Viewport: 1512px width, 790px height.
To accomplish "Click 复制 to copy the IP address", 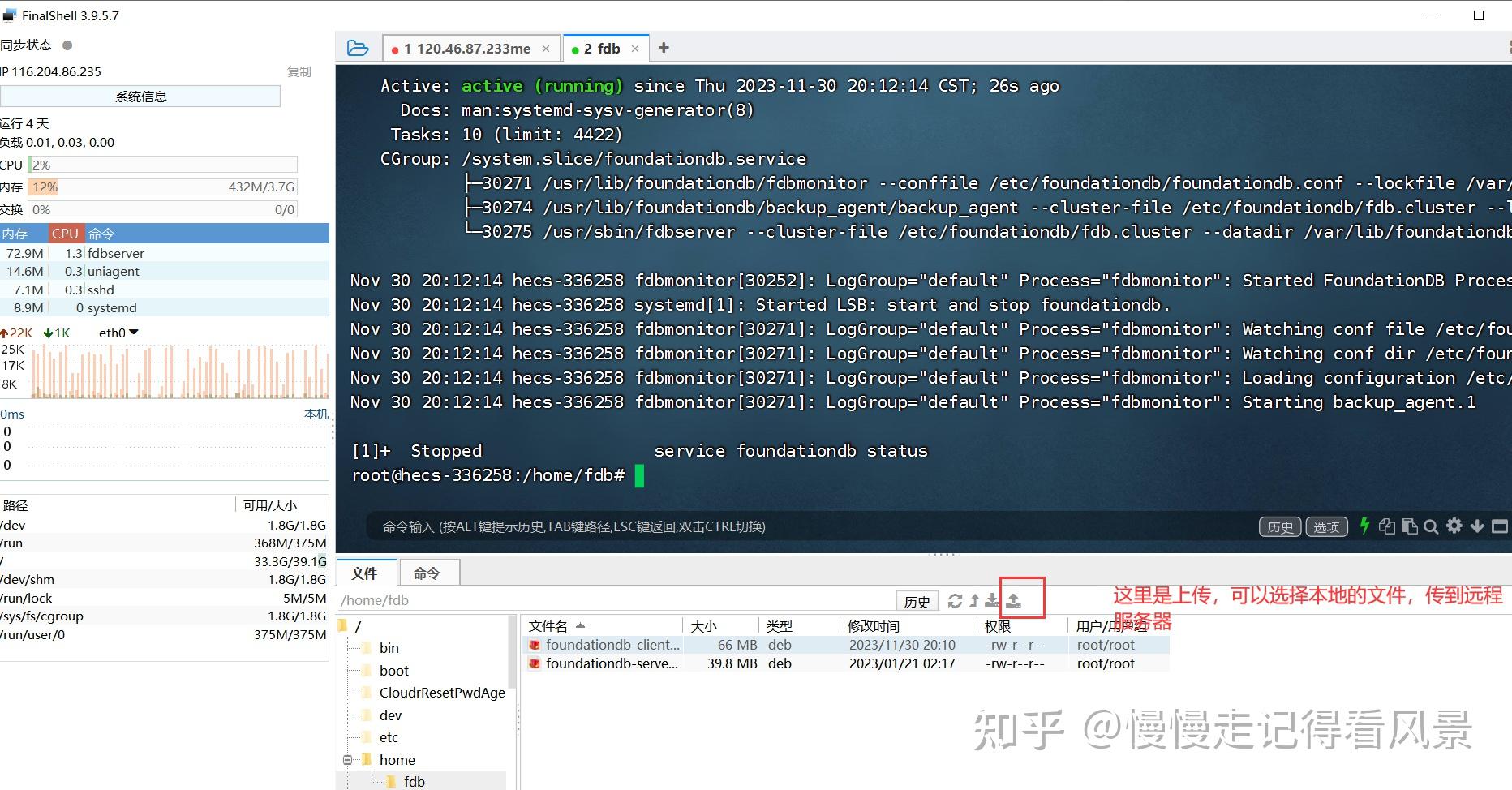I will click(x=299, y=71).
